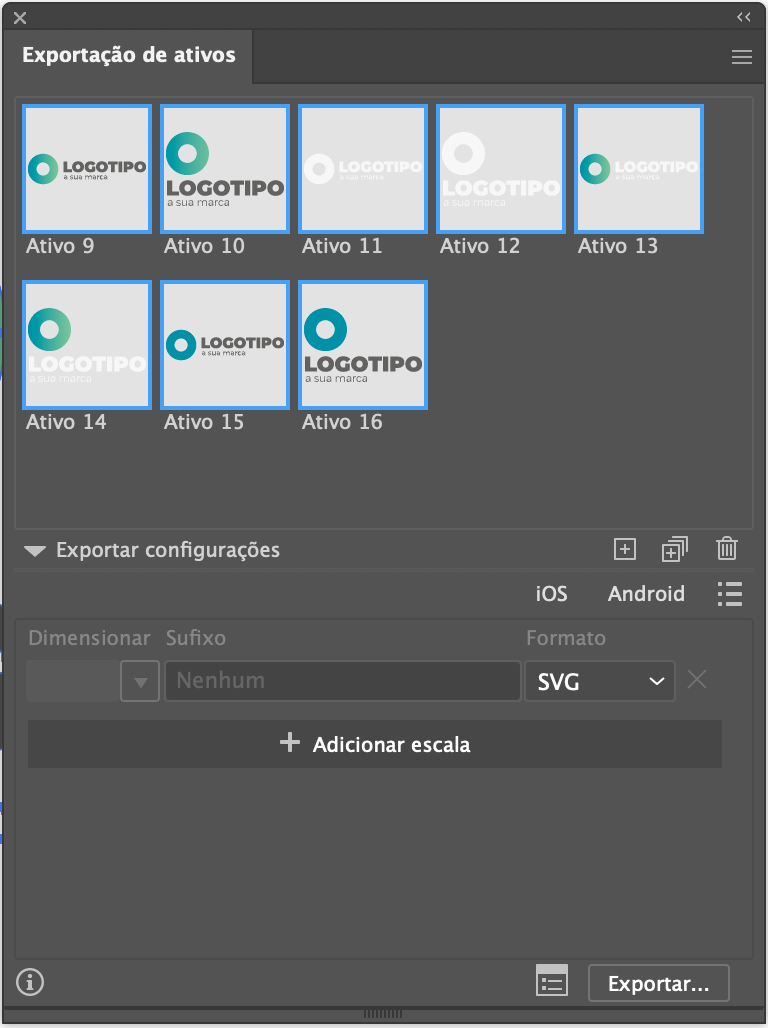Select the Ativo 16 thumbnail
The width and height of the screenshot is (768, 1028).
pos(363,345)
